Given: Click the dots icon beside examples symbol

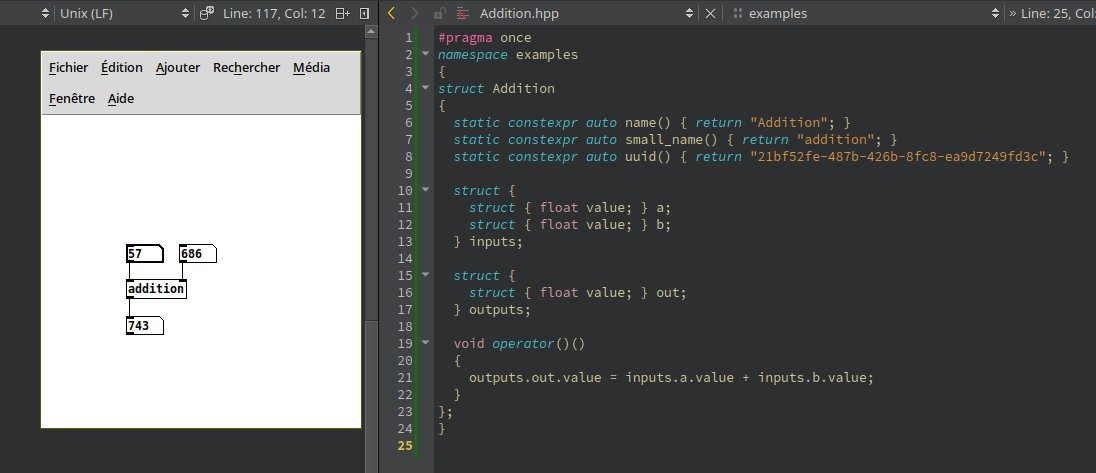Looking at the screenshot, I should tap(737, 13).
